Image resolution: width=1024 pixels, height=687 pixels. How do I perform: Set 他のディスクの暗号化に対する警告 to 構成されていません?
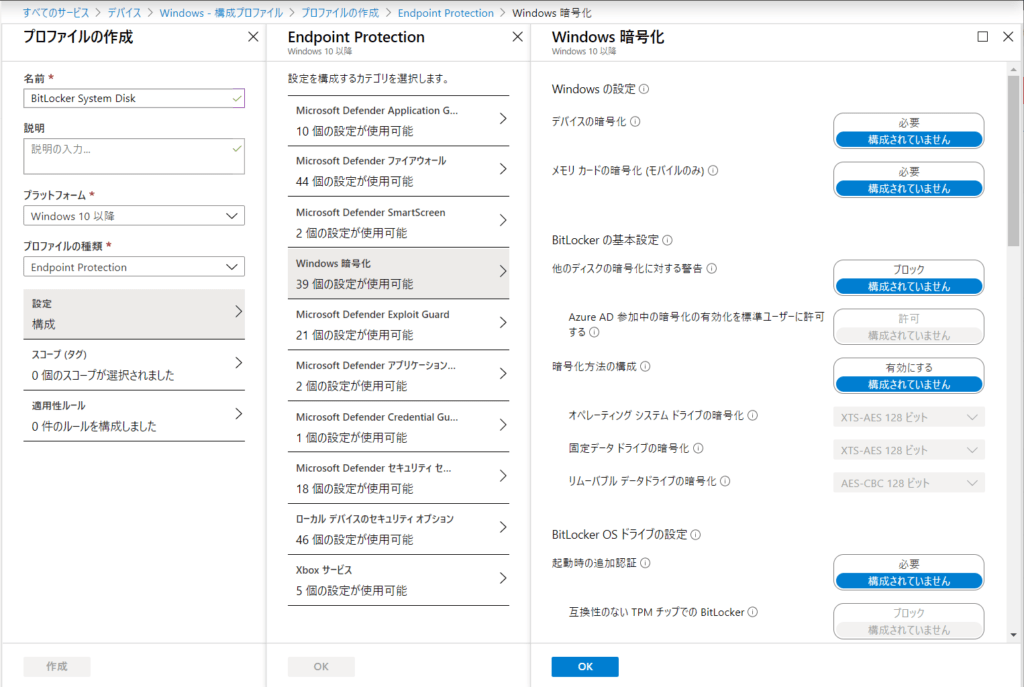coord(908,286)
